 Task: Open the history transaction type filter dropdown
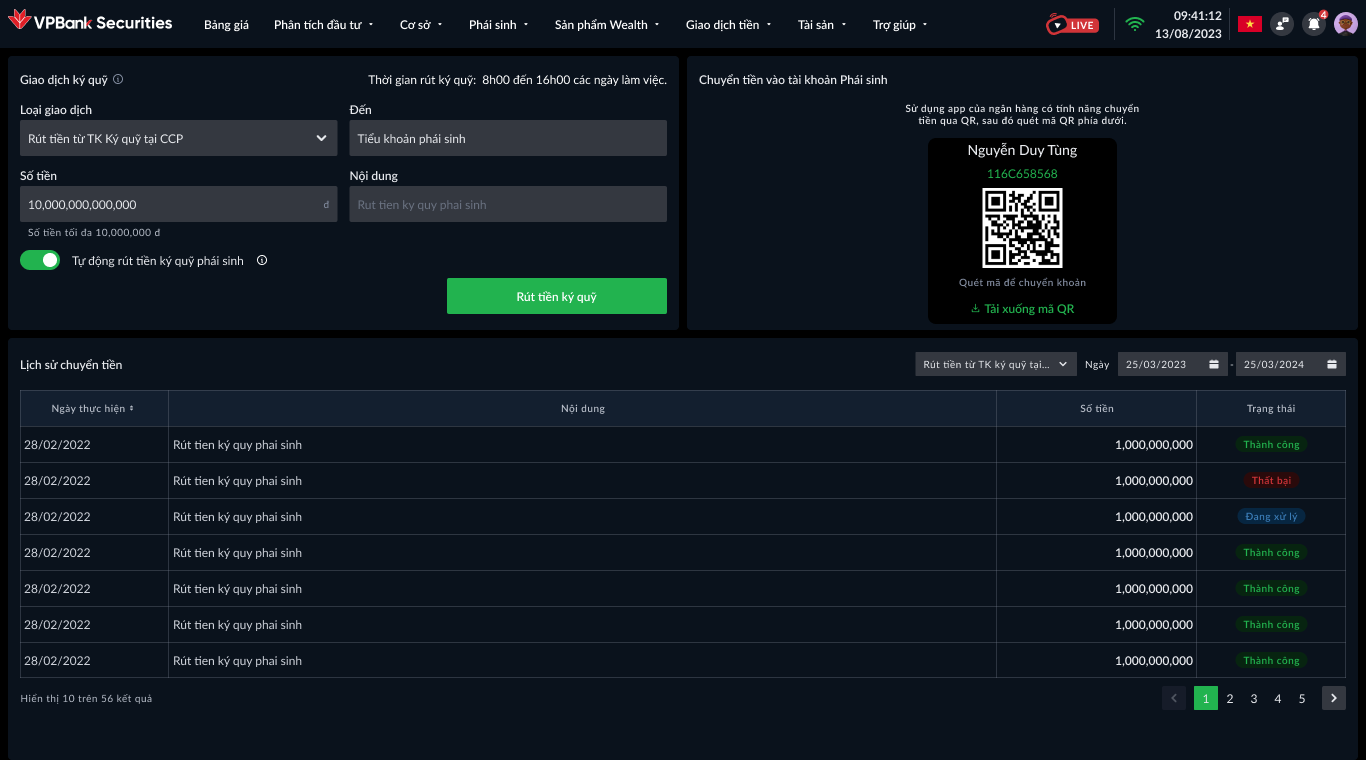[995, 364]
